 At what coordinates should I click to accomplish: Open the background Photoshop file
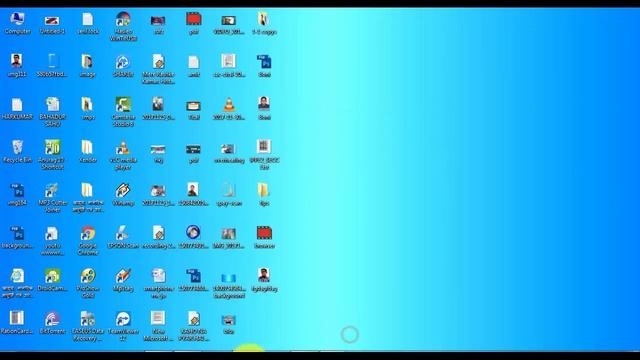pyautogui.click(x=17, y=237)
